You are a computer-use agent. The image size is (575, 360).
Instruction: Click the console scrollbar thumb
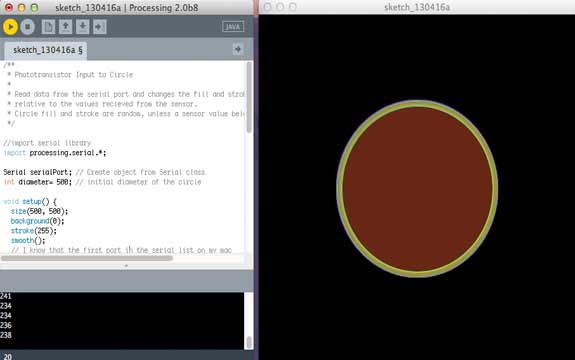[x=249, y=342]
